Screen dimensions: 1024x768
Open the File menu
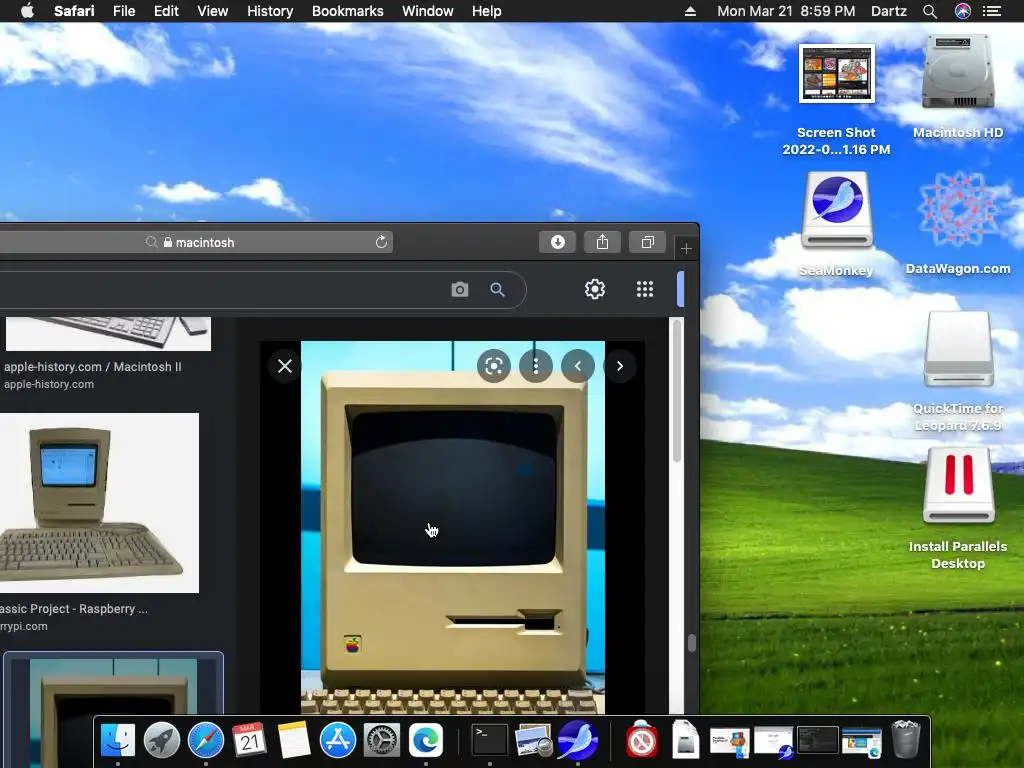[124, 11]
